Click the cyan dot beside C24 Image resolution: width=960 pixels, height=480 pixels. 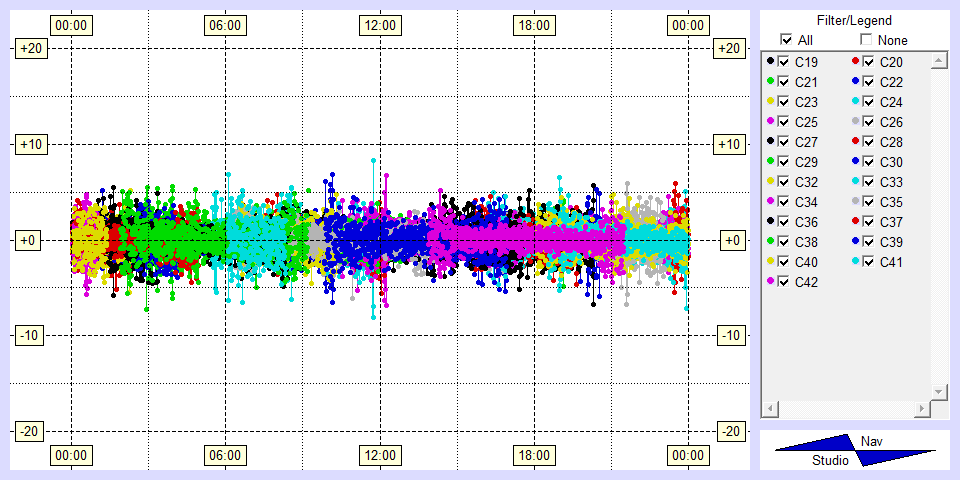[855, 101]
